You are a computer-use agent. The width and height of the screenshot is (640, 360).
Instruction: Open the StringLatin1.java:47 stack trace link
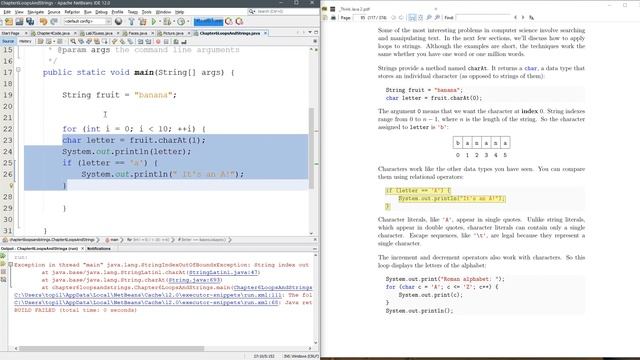(223, 272)
